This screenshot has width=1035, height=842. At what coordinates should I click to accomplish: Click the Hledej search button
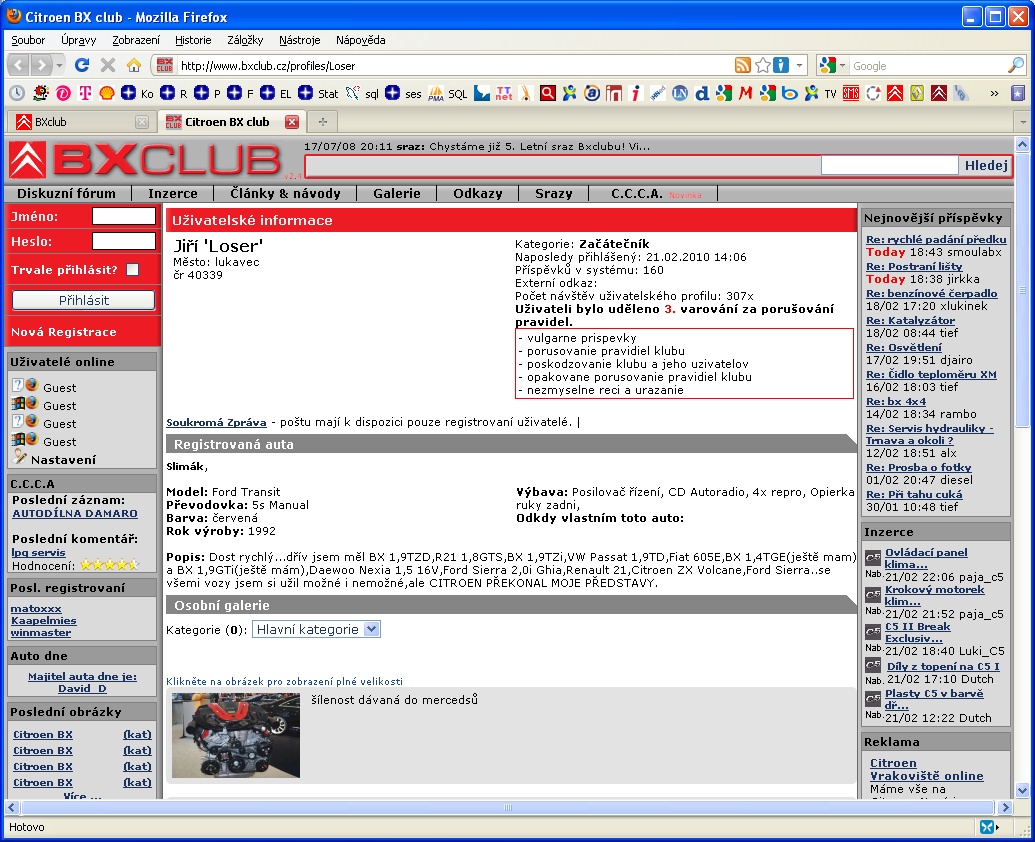[985, 166]
